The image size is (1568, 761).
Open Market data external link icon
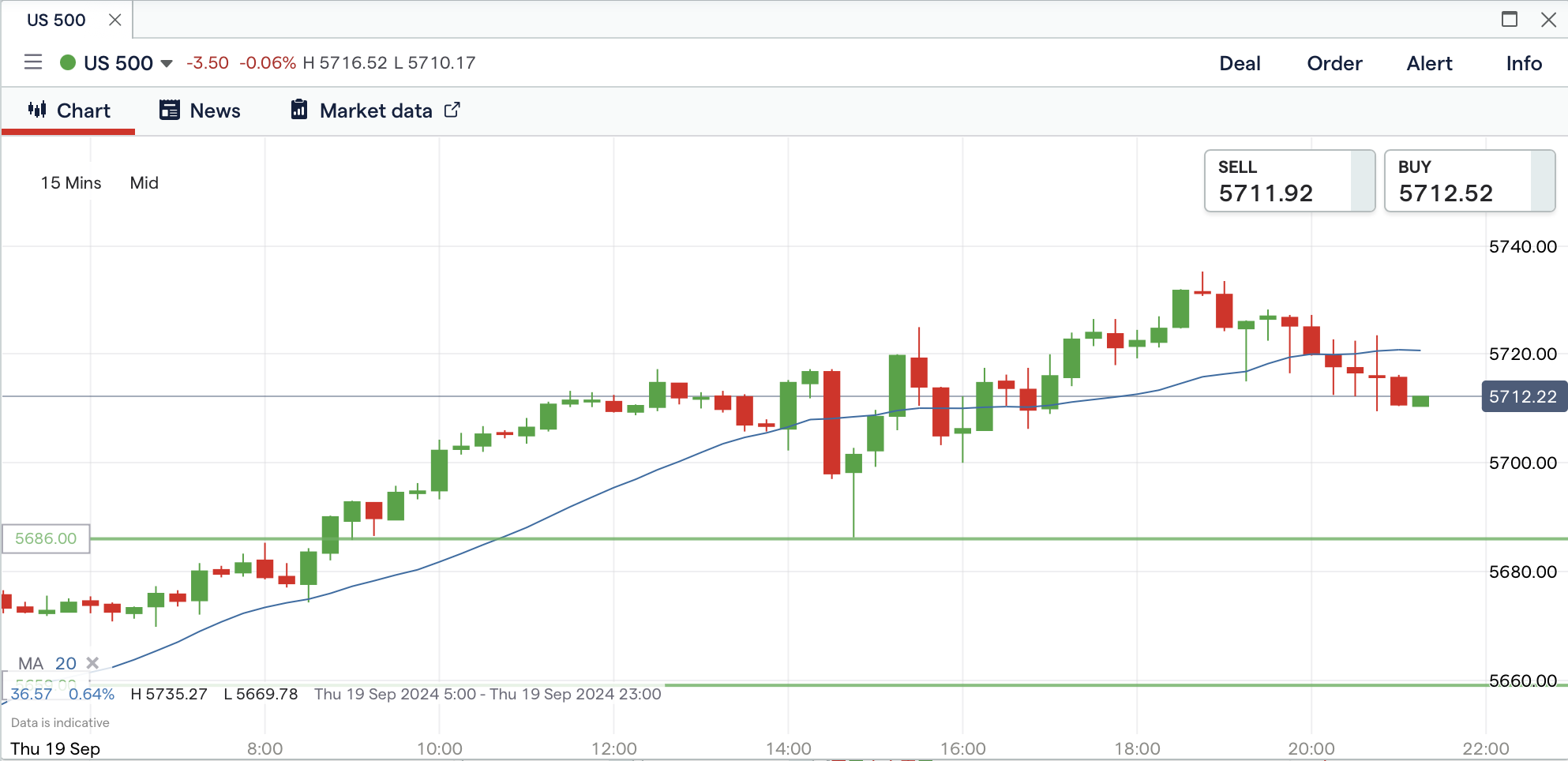pos(452,110)
